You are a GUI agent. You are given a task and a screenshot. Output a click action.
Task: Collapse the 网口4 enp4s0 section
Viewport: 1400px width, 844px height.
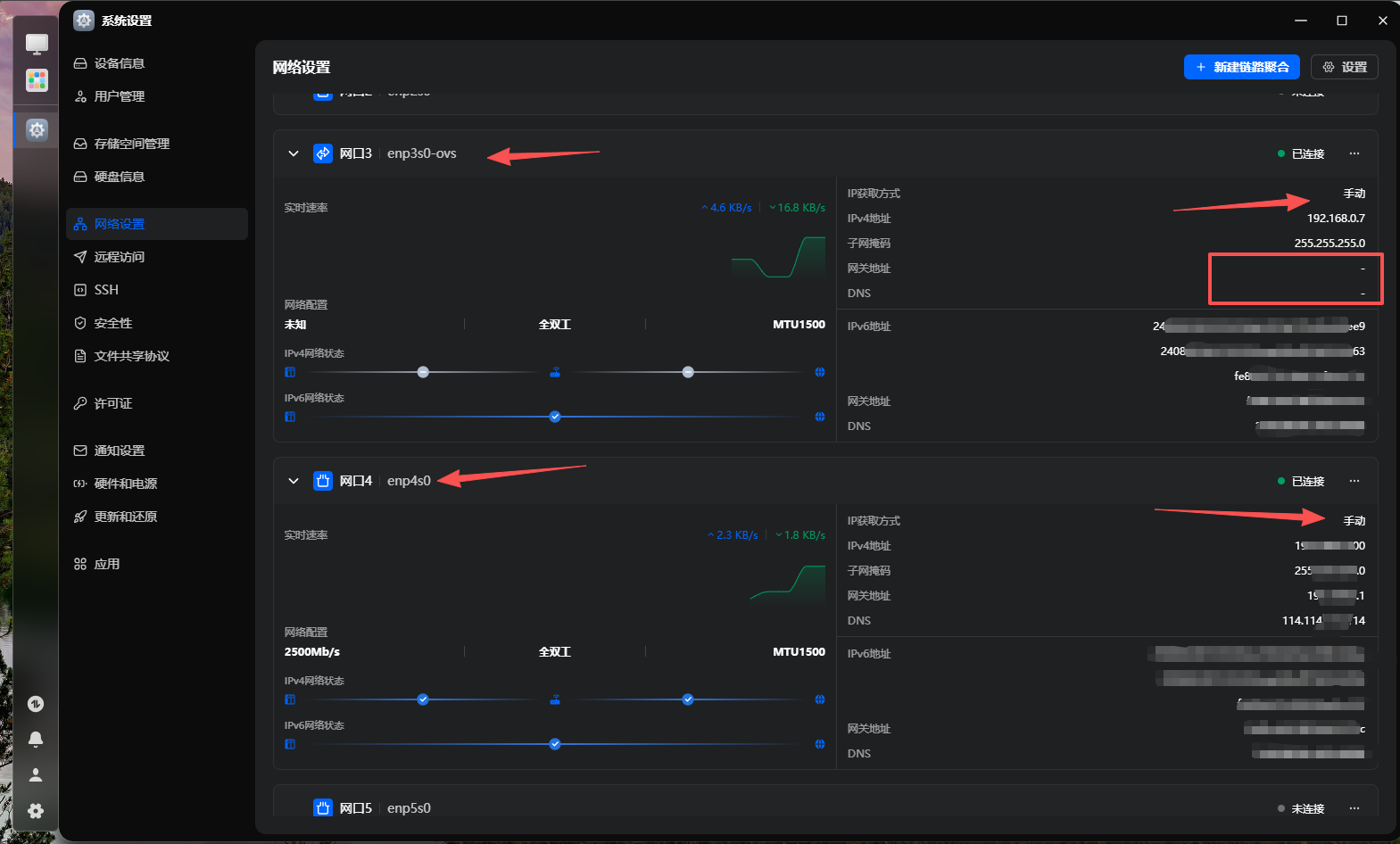294,481
